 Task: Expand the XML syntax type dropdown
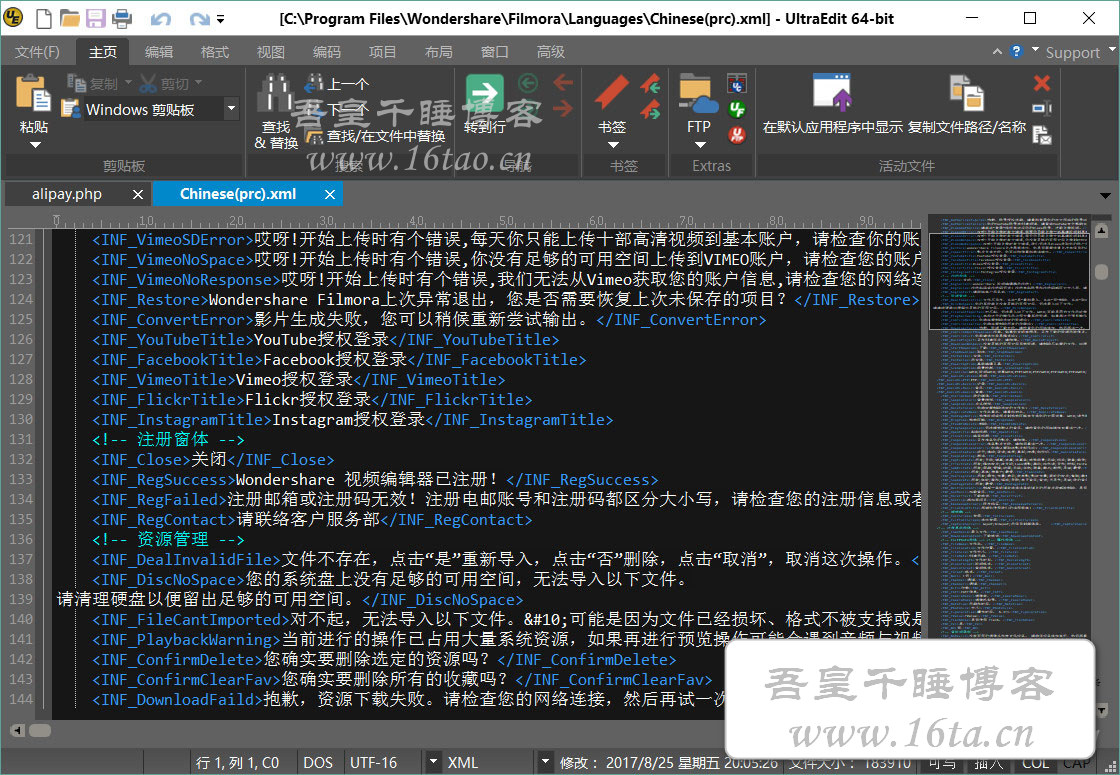click(x=545, y=763)
